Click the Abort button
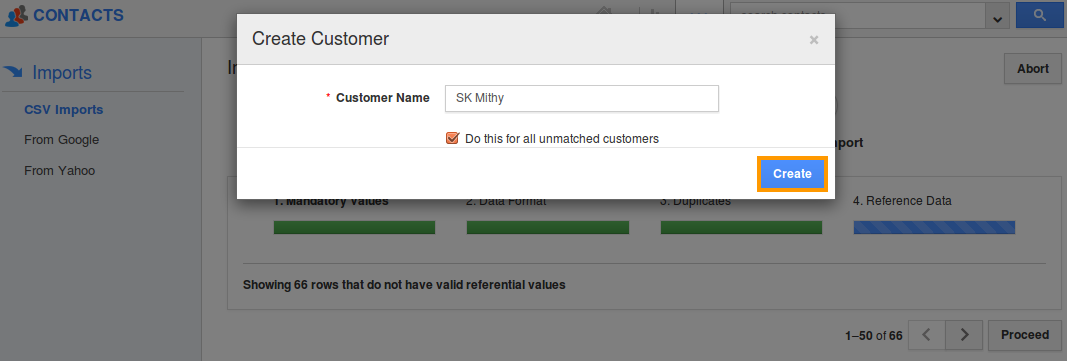Screen dimensions: 1067x361 tap(1033, 69)
